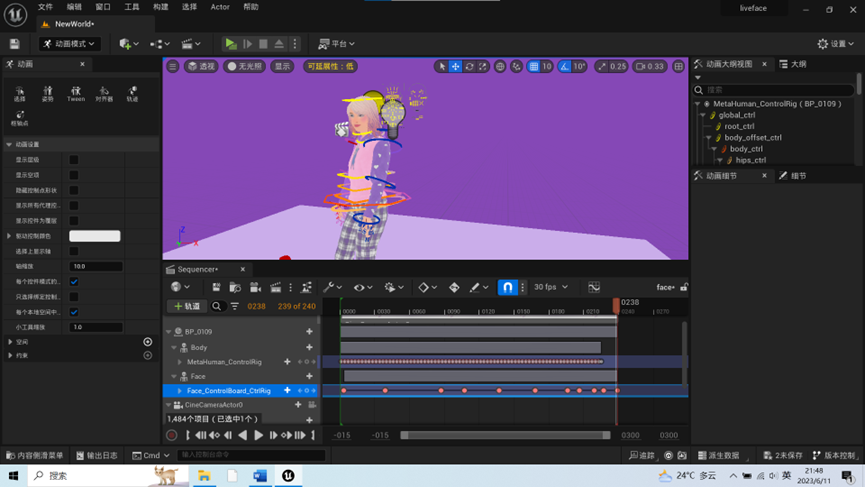Switch to the 细节 details tab
Viewport: 865px width, 487px height.
coord(793,176)
